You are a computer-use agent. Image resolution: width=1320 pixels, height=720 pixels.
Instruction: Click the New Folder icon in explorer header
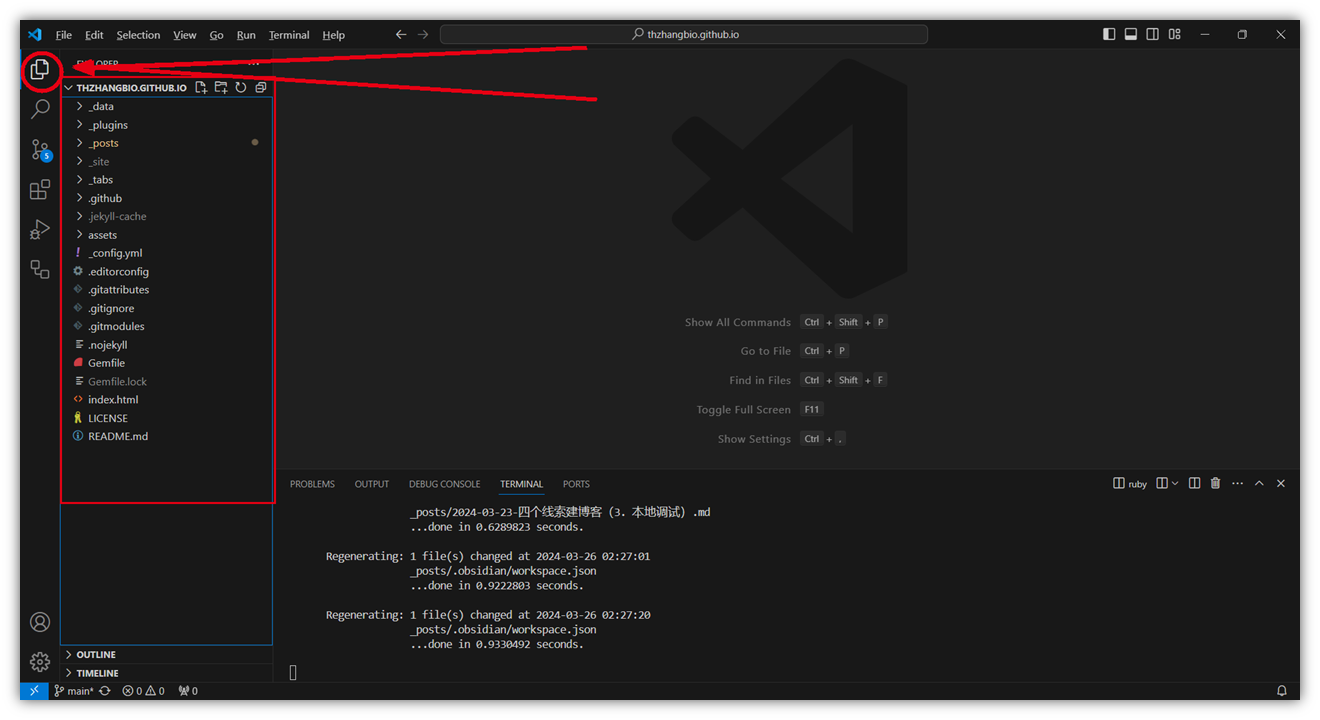[x=221, y=88]
